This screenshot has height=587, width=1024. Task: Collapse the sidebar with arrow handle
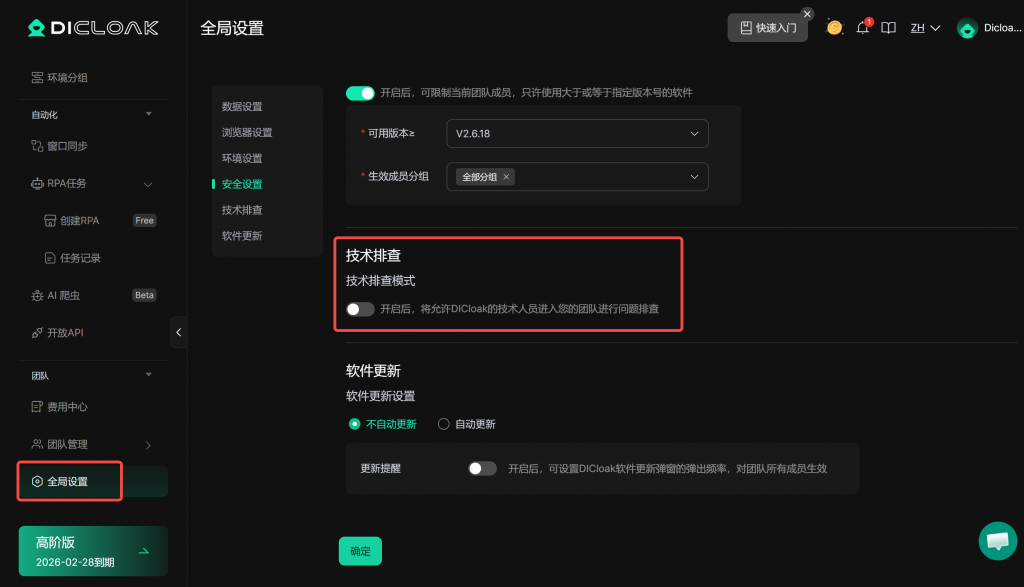pos(178,332)
